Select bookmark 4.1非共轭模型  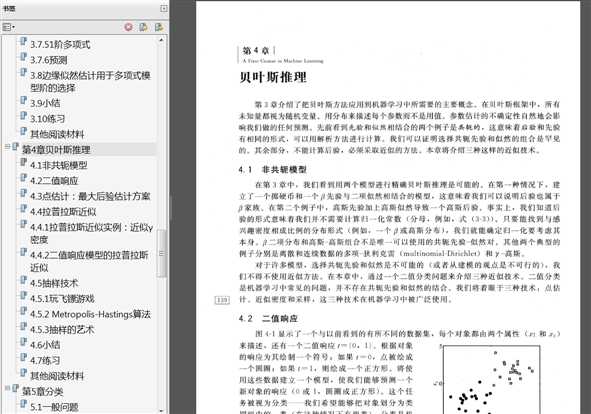tap(59, 165)
